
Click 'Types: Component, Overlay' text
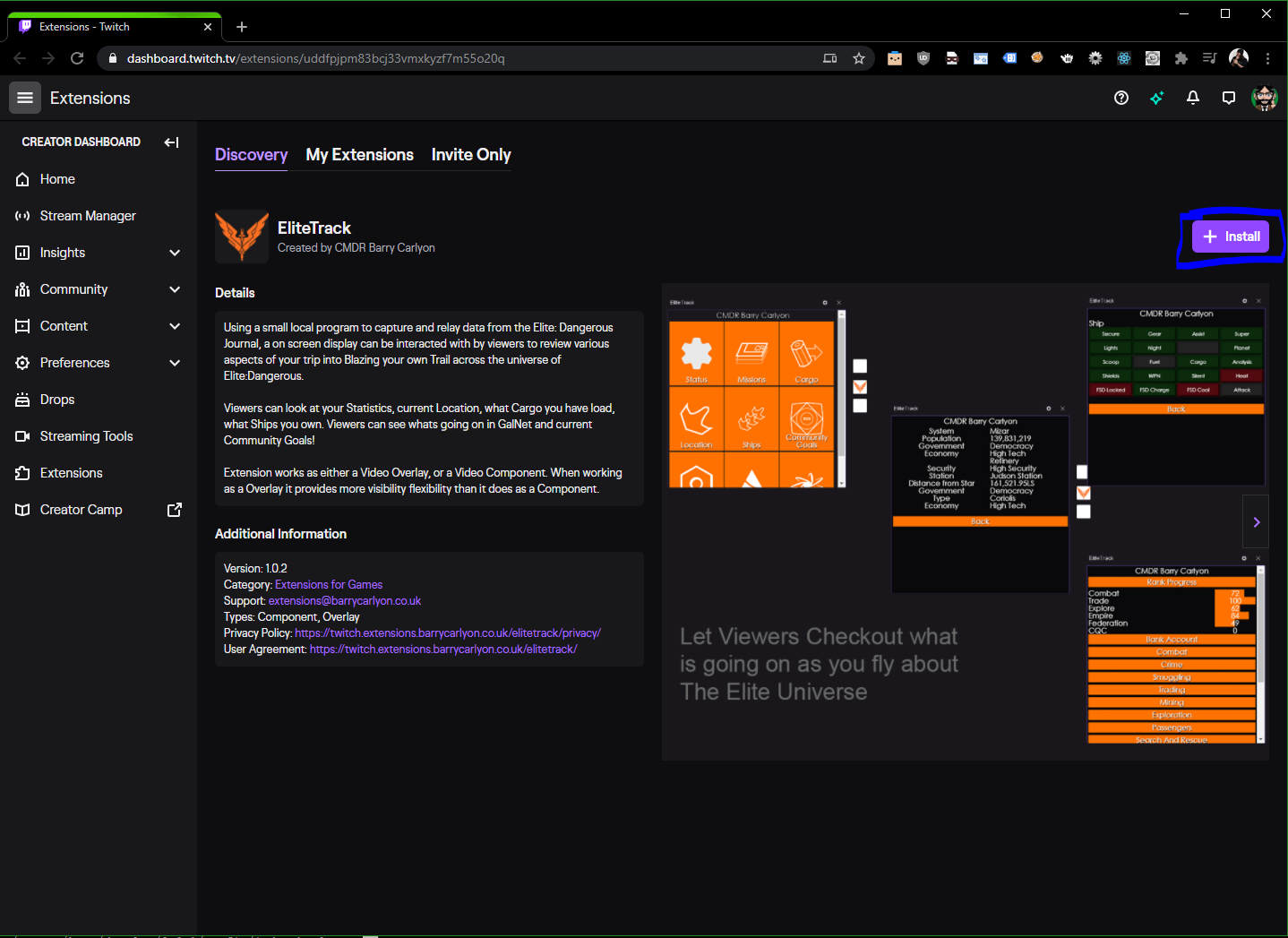(292, 617)
